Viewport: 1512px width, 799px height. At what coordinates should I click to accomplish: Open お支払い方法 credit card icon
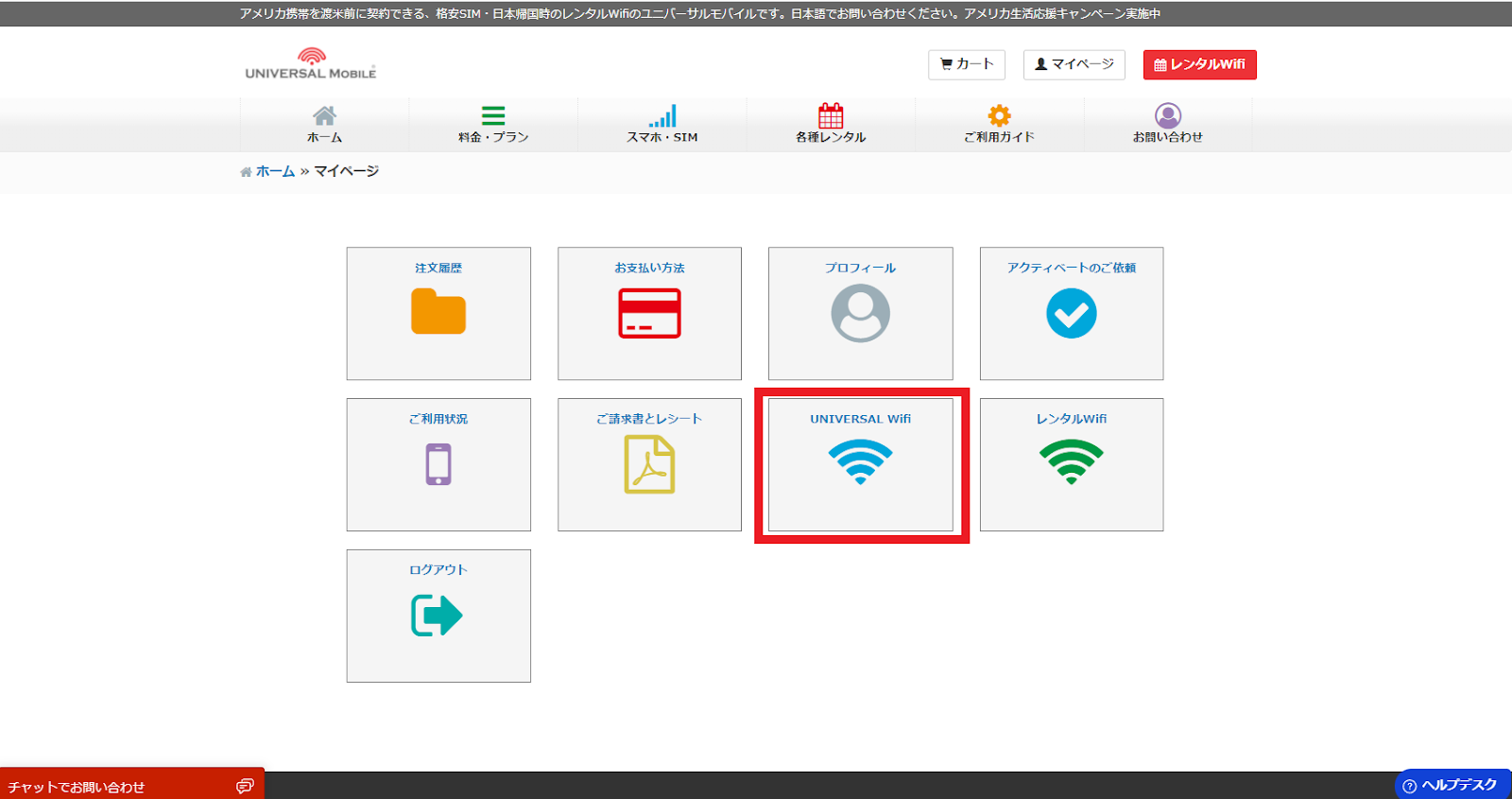[x=649, y=313]
